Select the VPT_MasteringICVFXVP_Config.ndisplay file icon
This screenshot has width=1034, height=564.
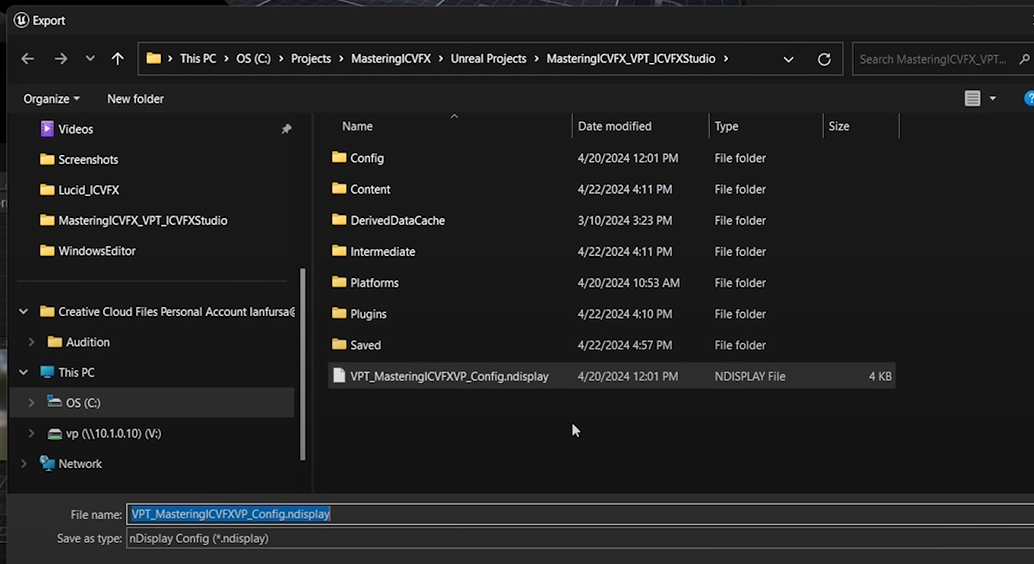pos(339,376)
